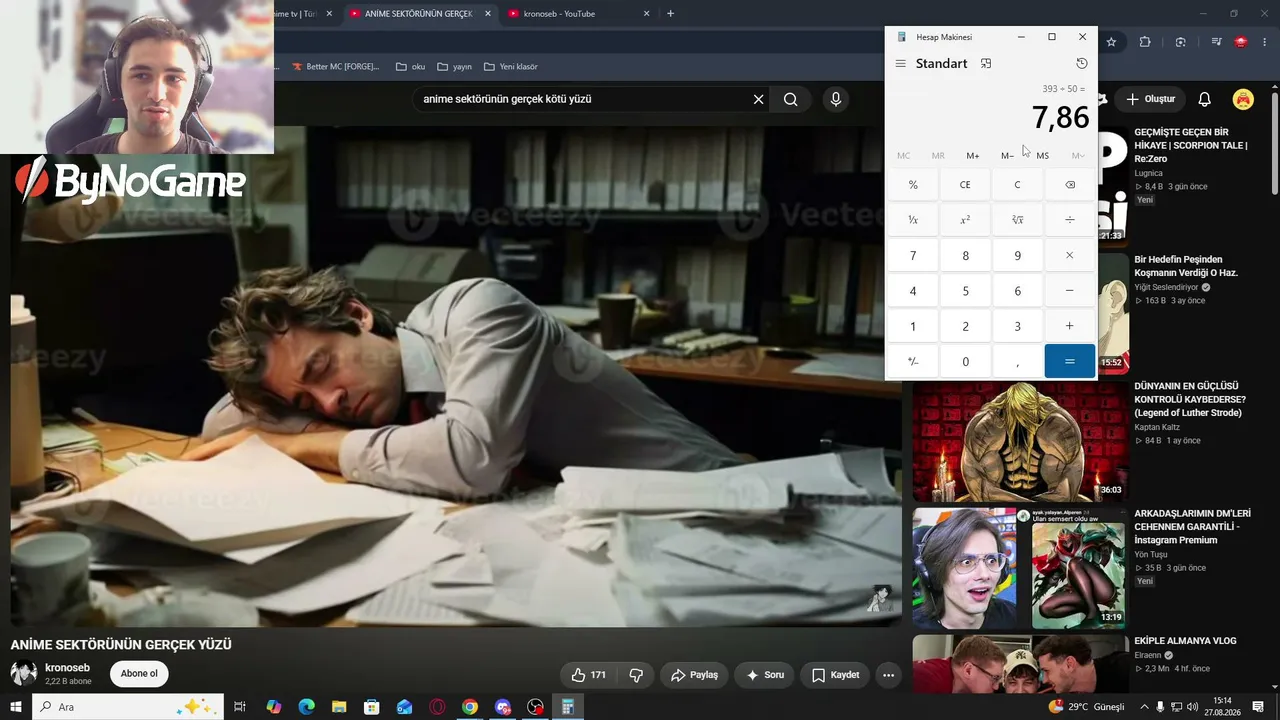Screen dimensions: 1280x720
Task: Click digit 0 on Calculator keypad
Action: coord(965,361)
